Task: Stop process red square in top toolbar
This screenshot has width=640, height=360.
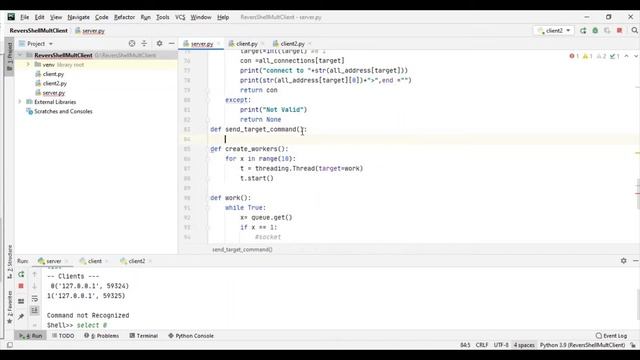Action: click(x=620, y=31)
